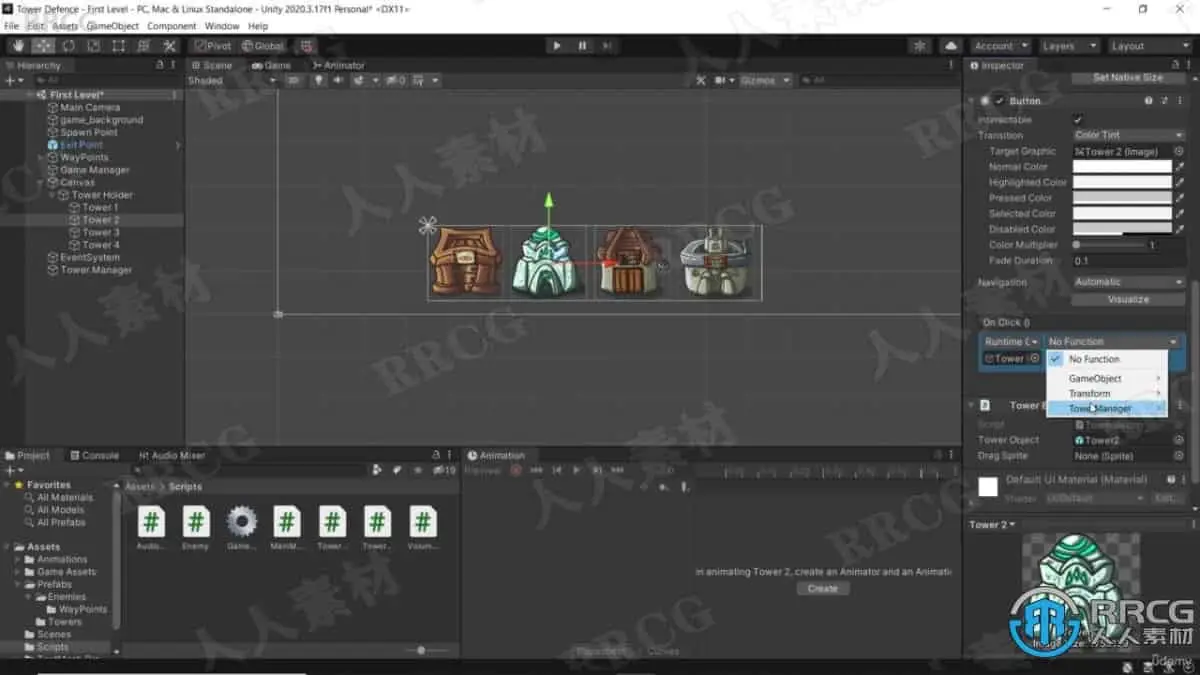
Task: Click the Pause button
Action: tap(582, 45)
